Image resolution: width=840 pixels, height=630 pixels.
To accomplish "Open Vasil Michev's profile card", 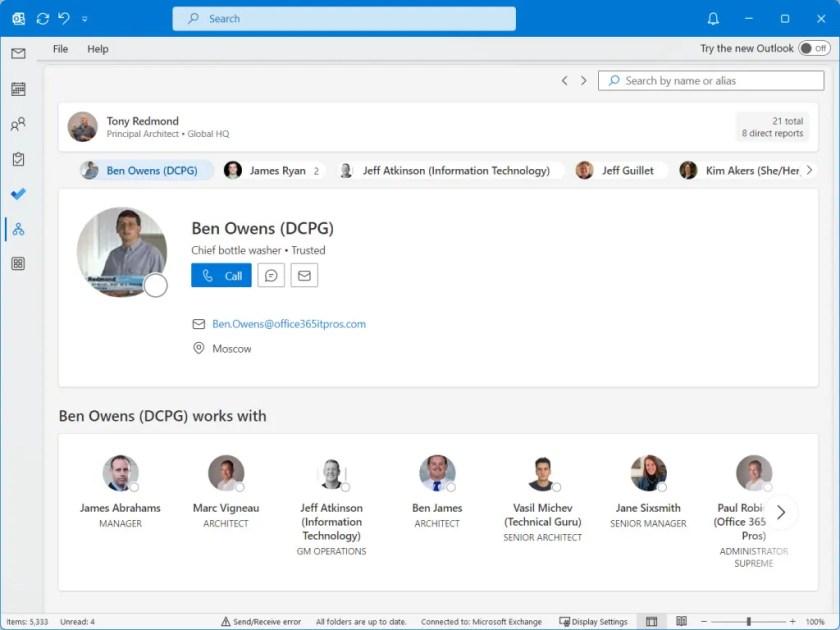I will pos(543,499).
